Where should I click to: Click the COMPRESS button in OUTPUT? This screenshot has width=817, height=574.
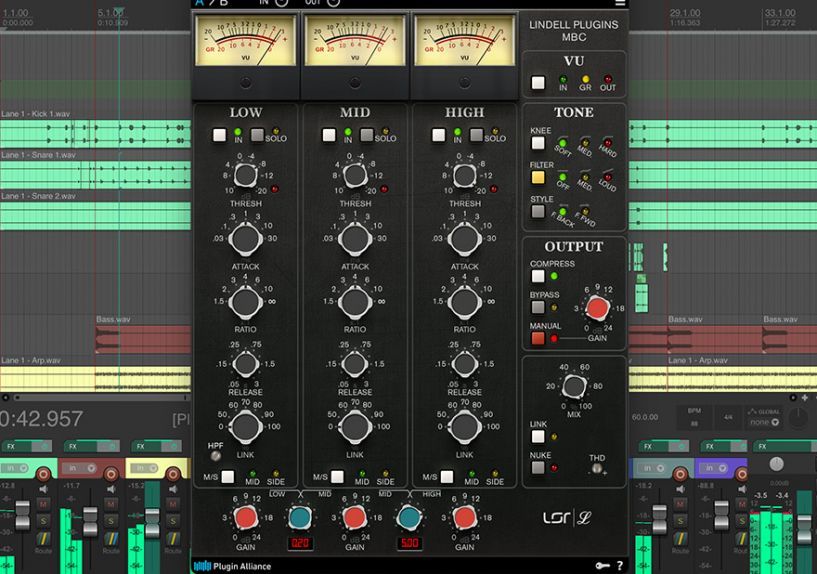click(538, 276)
